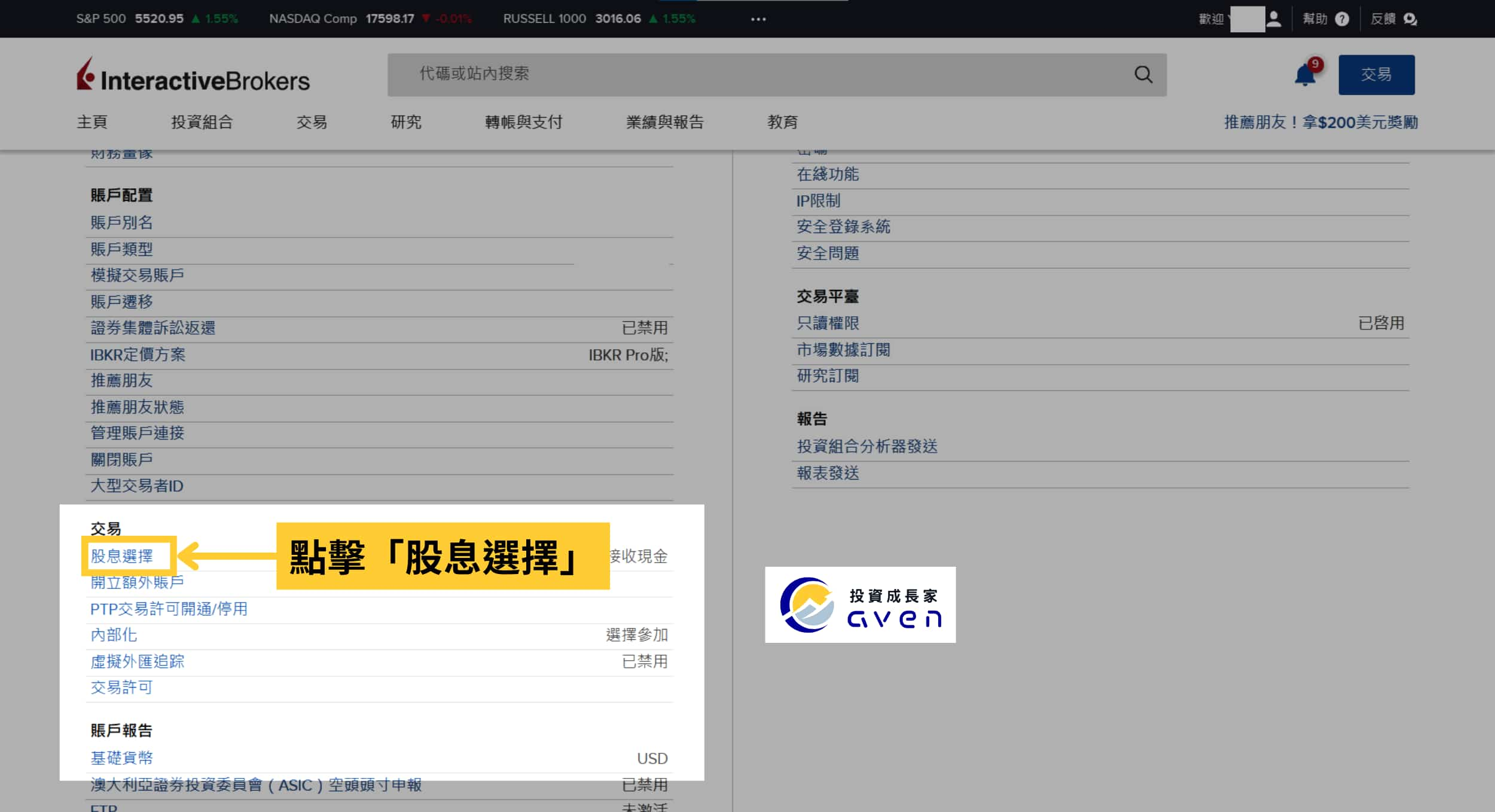Click 推薦朋友！拿$200美元獎勵 link
This screenshot has width=1495, height=812.
pyautogui.click(x=1321, y=122)
